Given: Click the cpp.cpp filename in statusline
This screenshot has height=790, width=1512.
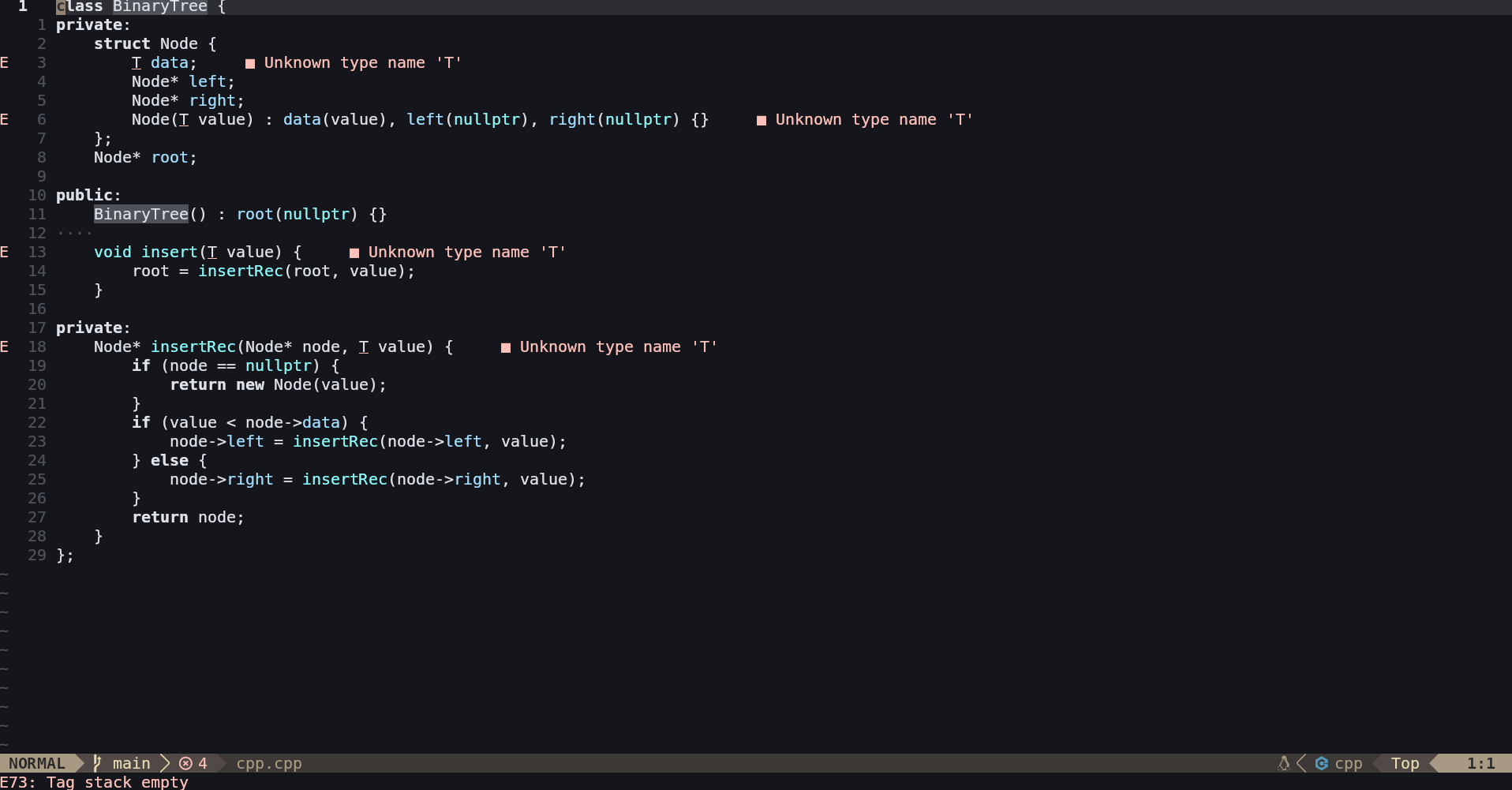Looking at the screenshot, I should [269, 763].
